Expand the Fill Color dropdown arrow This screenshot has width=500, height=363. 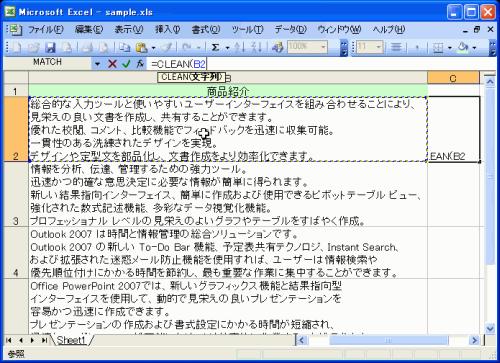point(474,48)
